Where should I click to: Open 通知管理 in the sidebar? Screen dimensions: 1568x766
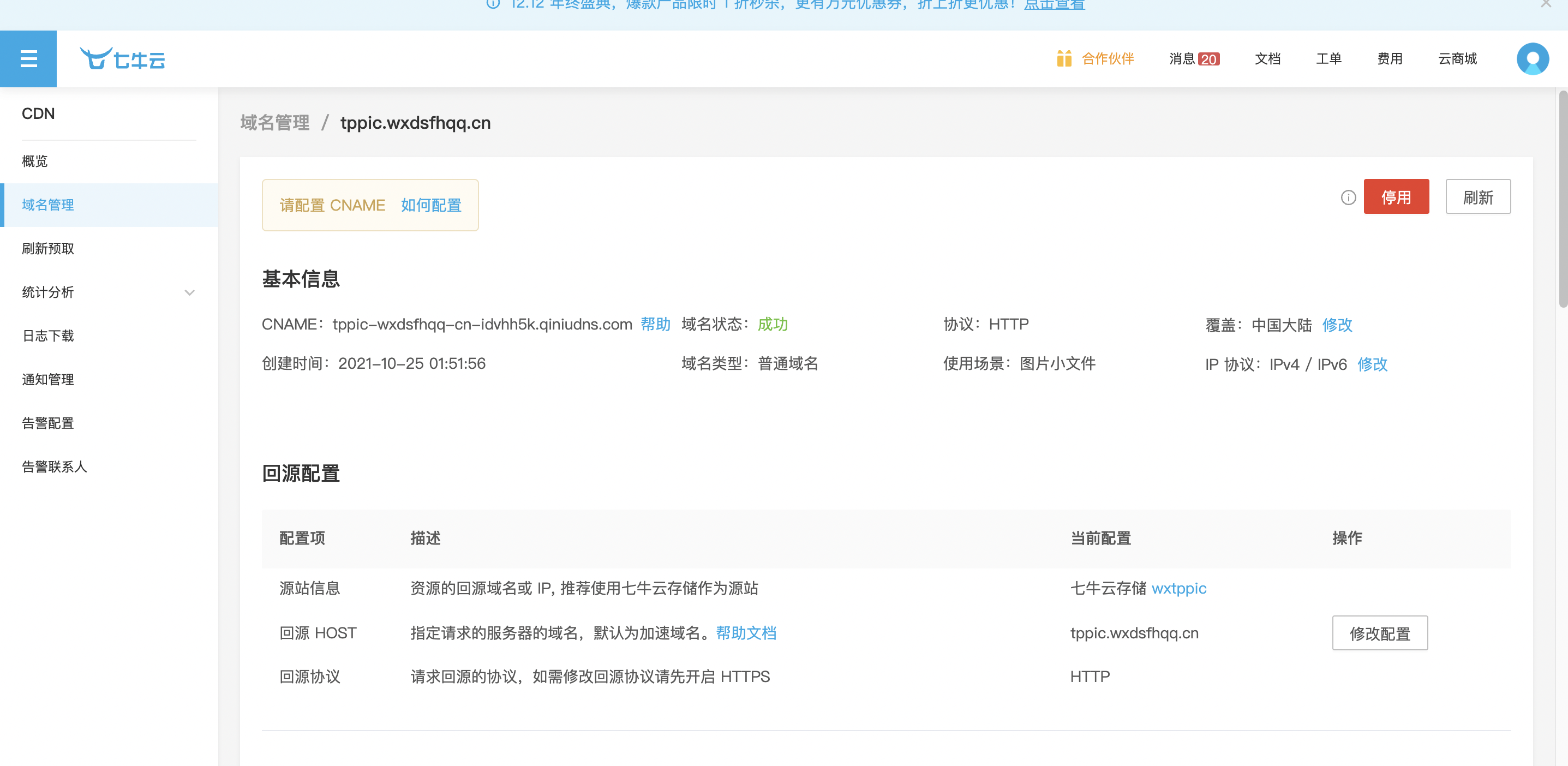pyautogui.click(x=110, y=379)
